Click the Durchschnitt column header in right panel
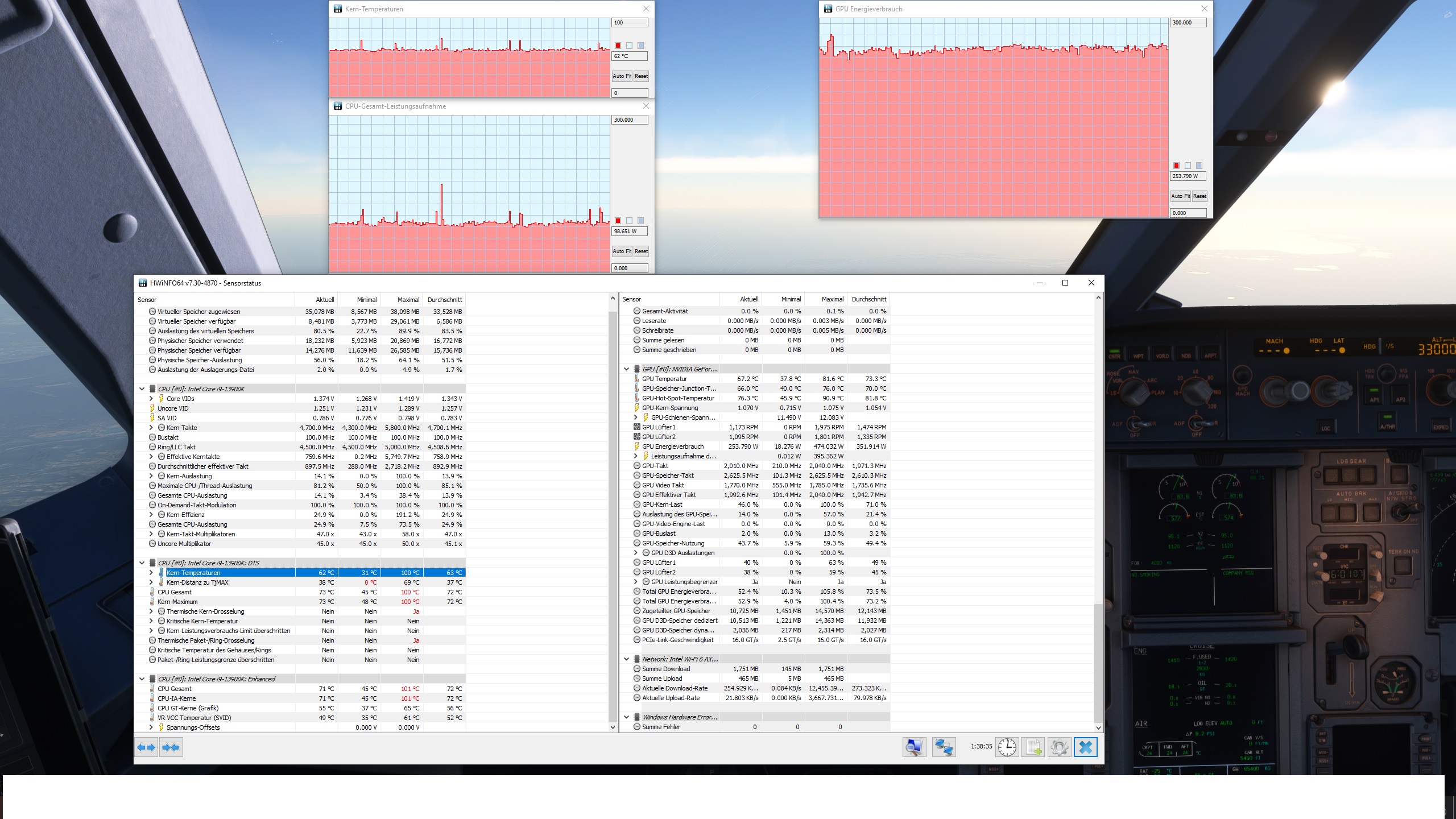The width and height of the screenshot is (1456, 819). (x=868, y=299)
